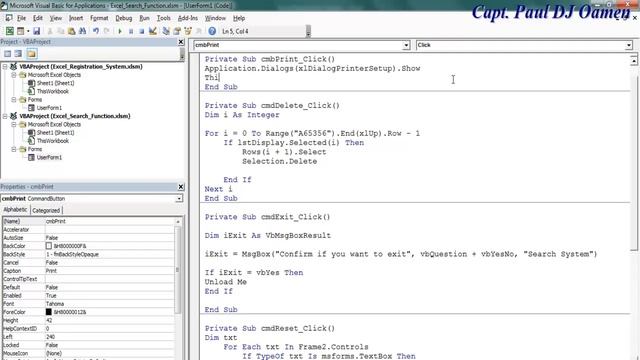Click the Find binoculars icon
640x360 pixels.
coord(82,31)
